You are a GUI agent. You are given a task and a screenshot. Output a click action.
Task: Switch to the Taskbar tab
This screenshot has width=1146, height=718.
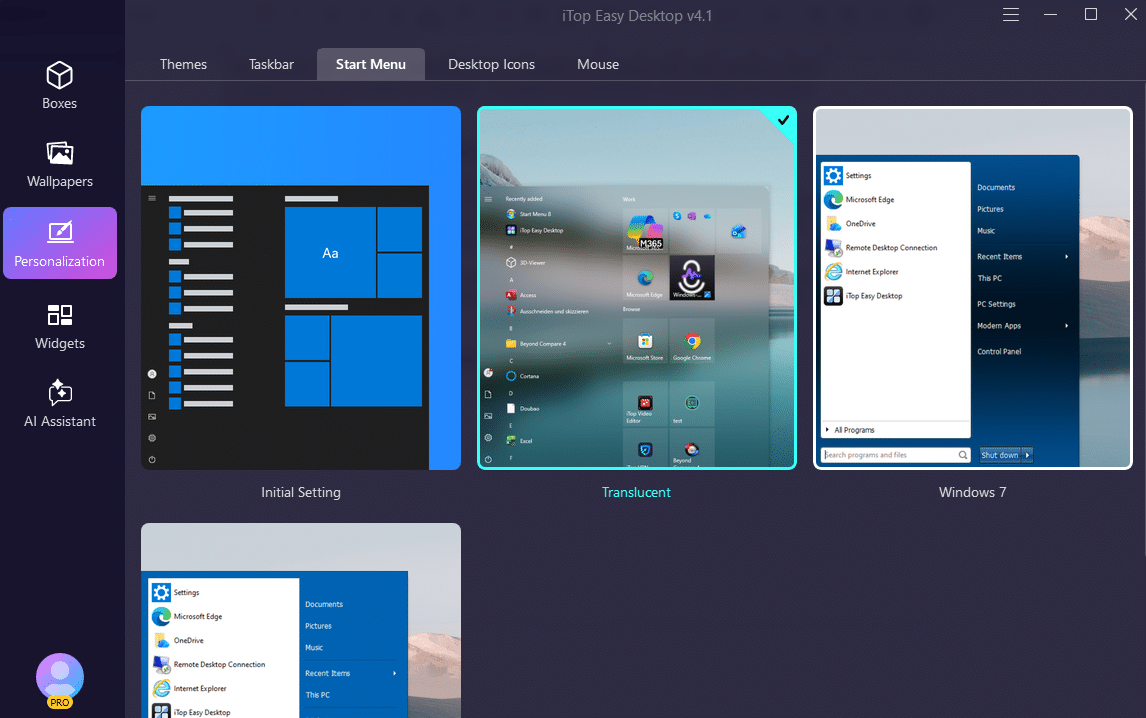tap(271, 64)
